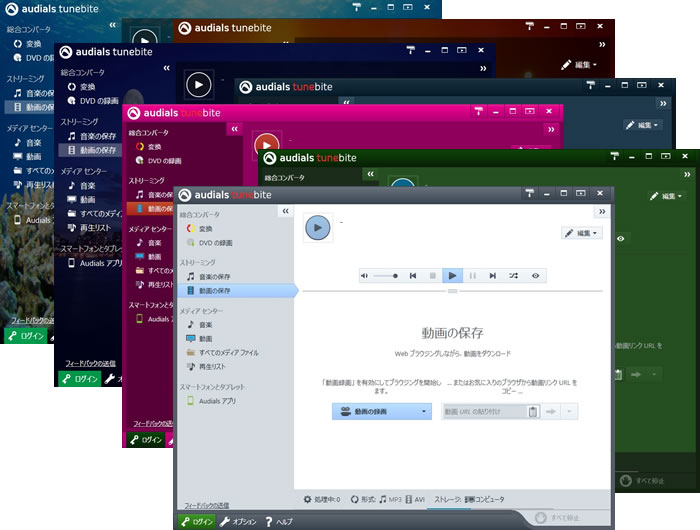Image resolution: width=700 pixels, height=530 pixels.
Task: Toggle shuffle mode in front window player
Action: tap(513, 275)
